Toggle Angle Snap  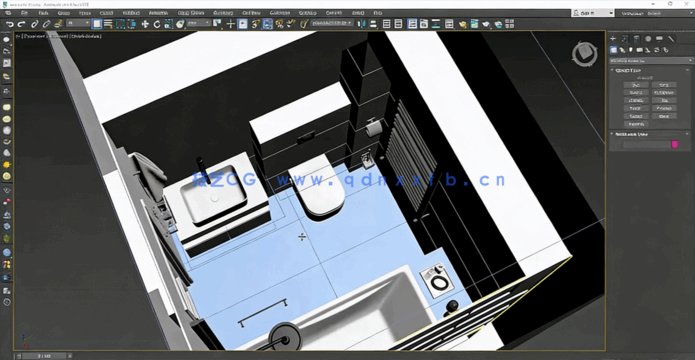[267, 24]
